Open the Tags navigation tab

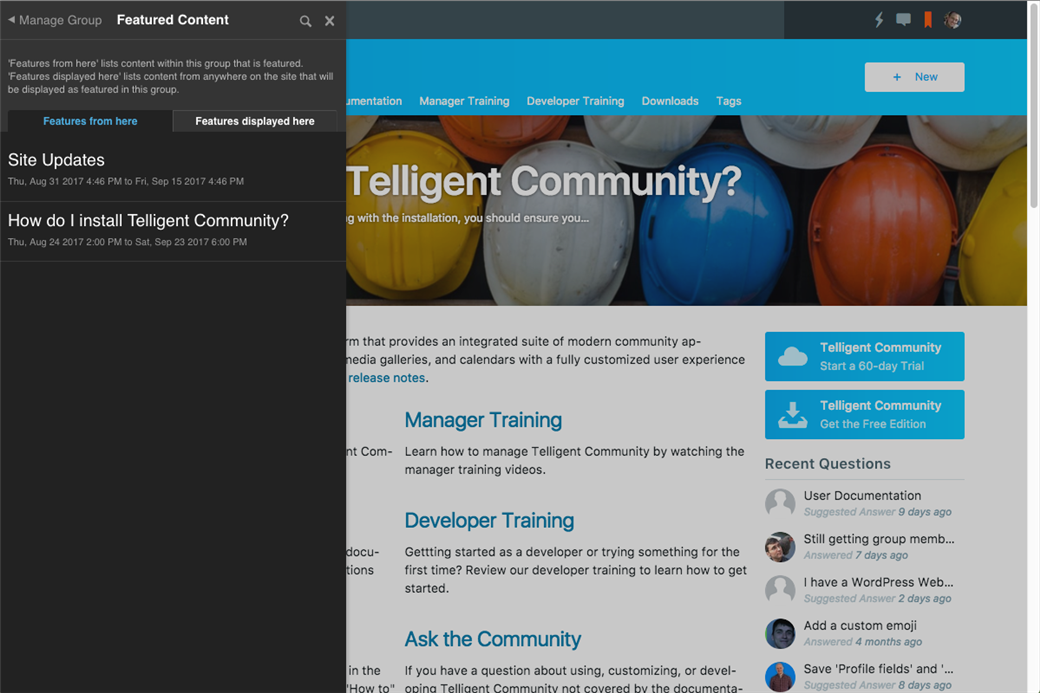728,101
